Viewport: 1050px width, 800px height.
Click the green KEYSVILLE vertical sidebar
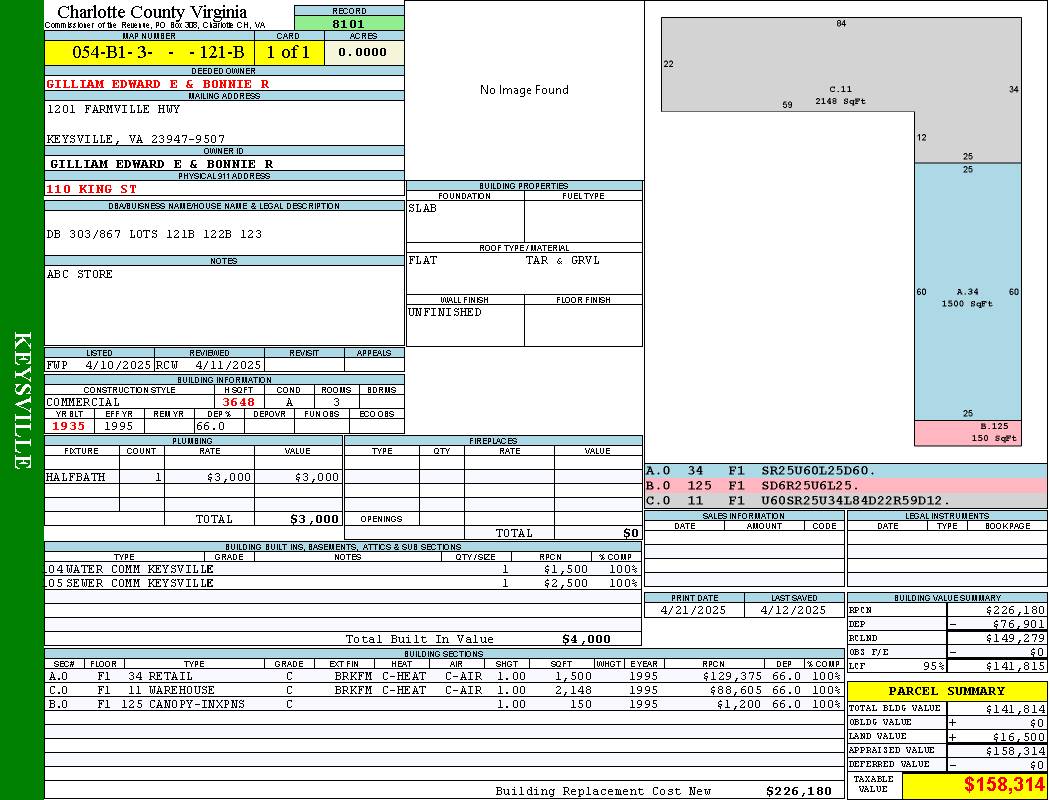[22, 400]
